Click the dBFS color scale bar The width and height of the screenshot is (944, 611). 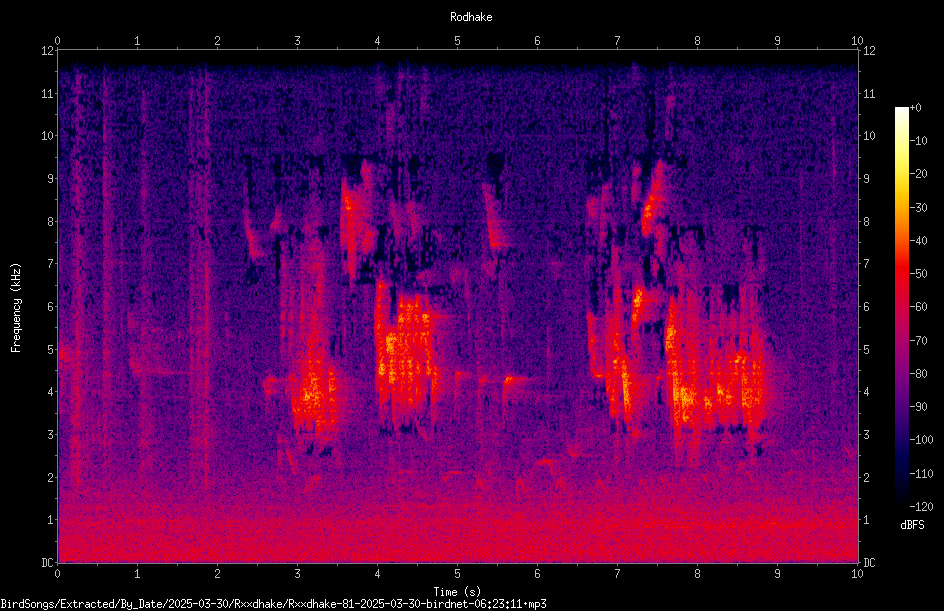(901, 307)
